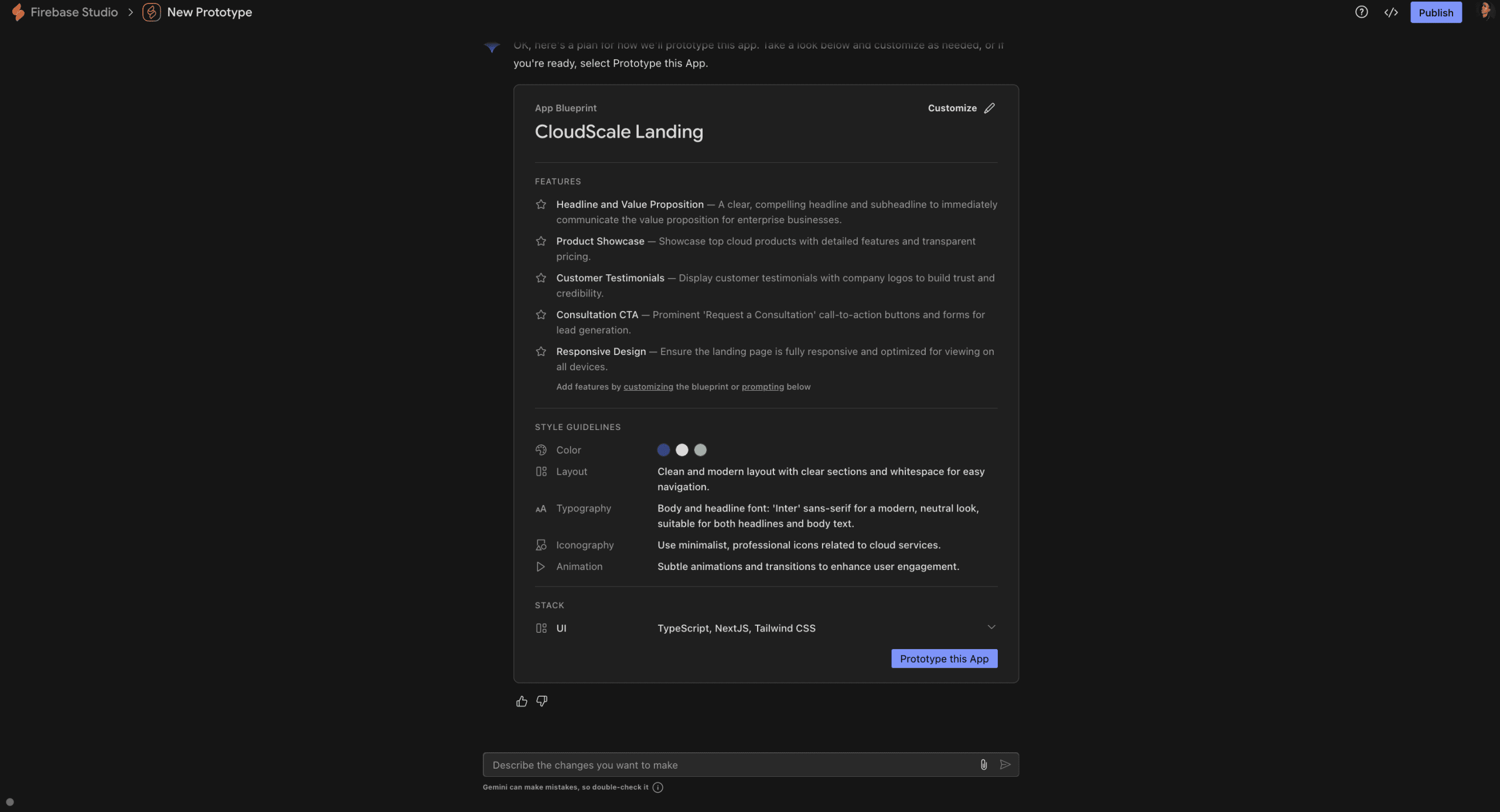
Task: Select the blue color swatch
Action: 663,450
